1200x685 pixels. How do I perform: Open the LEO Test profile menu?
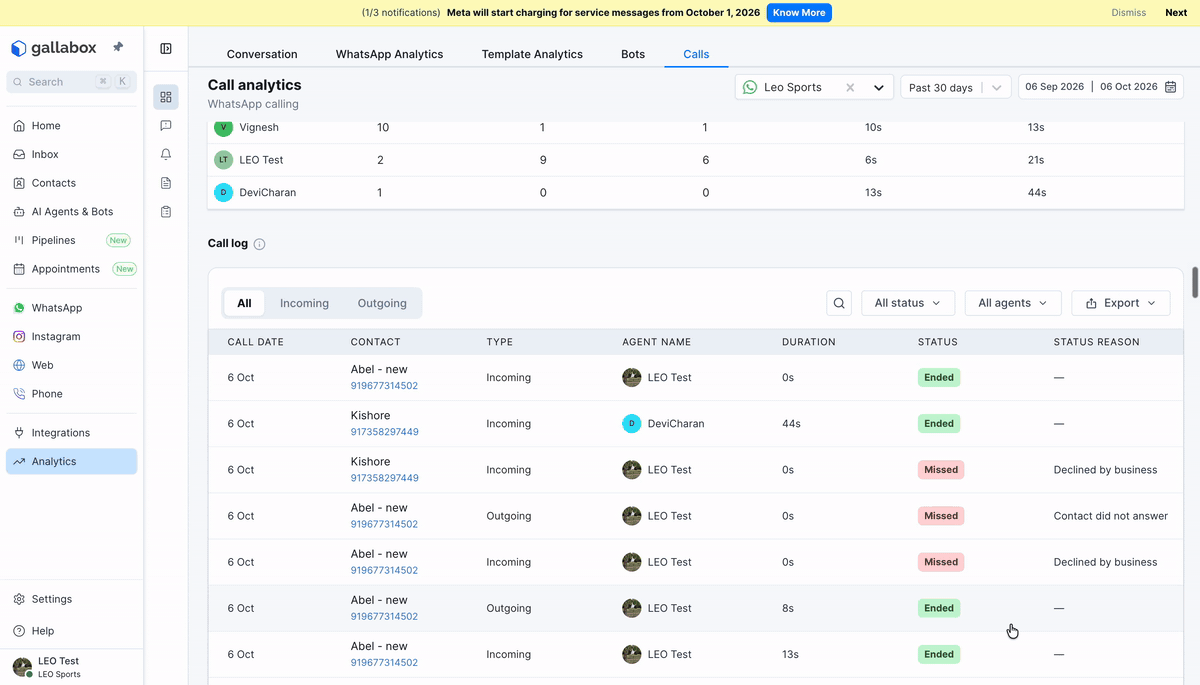71,667
